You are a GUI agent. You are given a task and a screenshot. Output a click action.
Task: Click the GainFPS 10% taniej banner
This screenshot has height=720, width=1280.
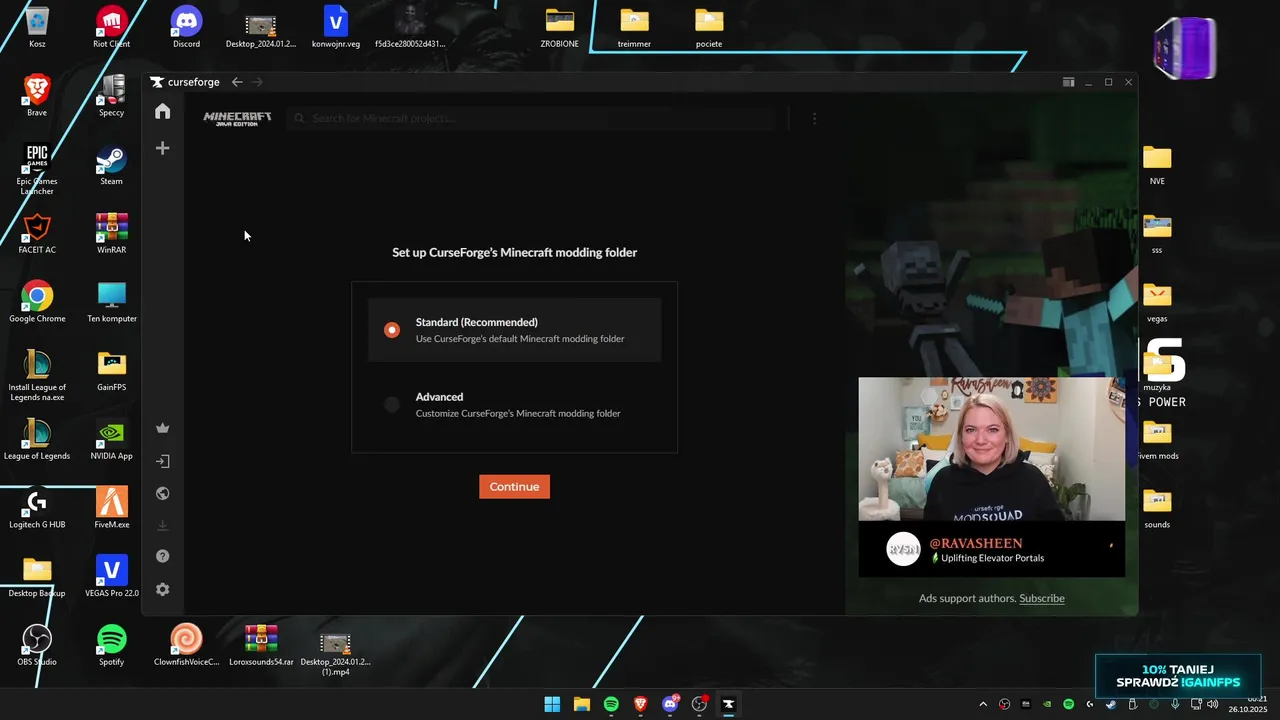click(1178, 676)
